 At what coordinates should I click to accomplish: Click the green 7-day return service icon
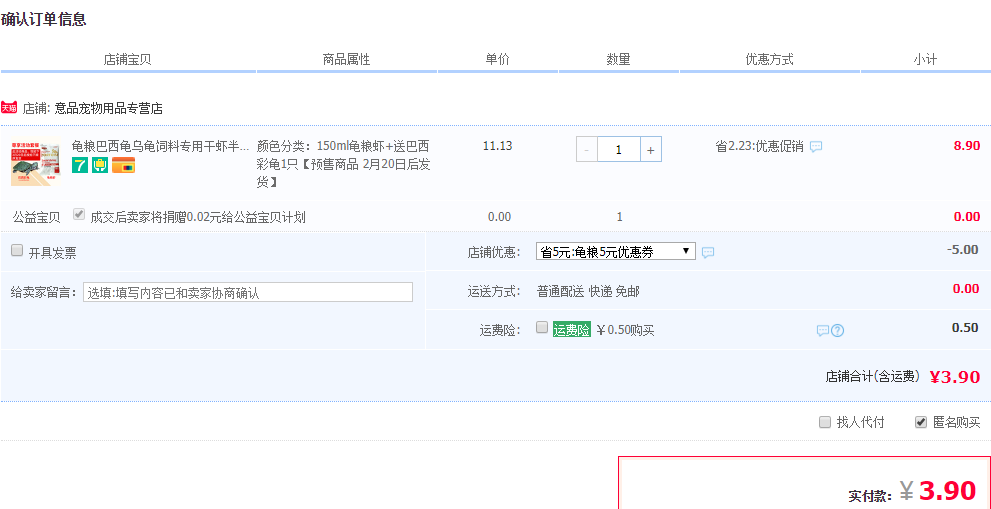click(80, 166)
